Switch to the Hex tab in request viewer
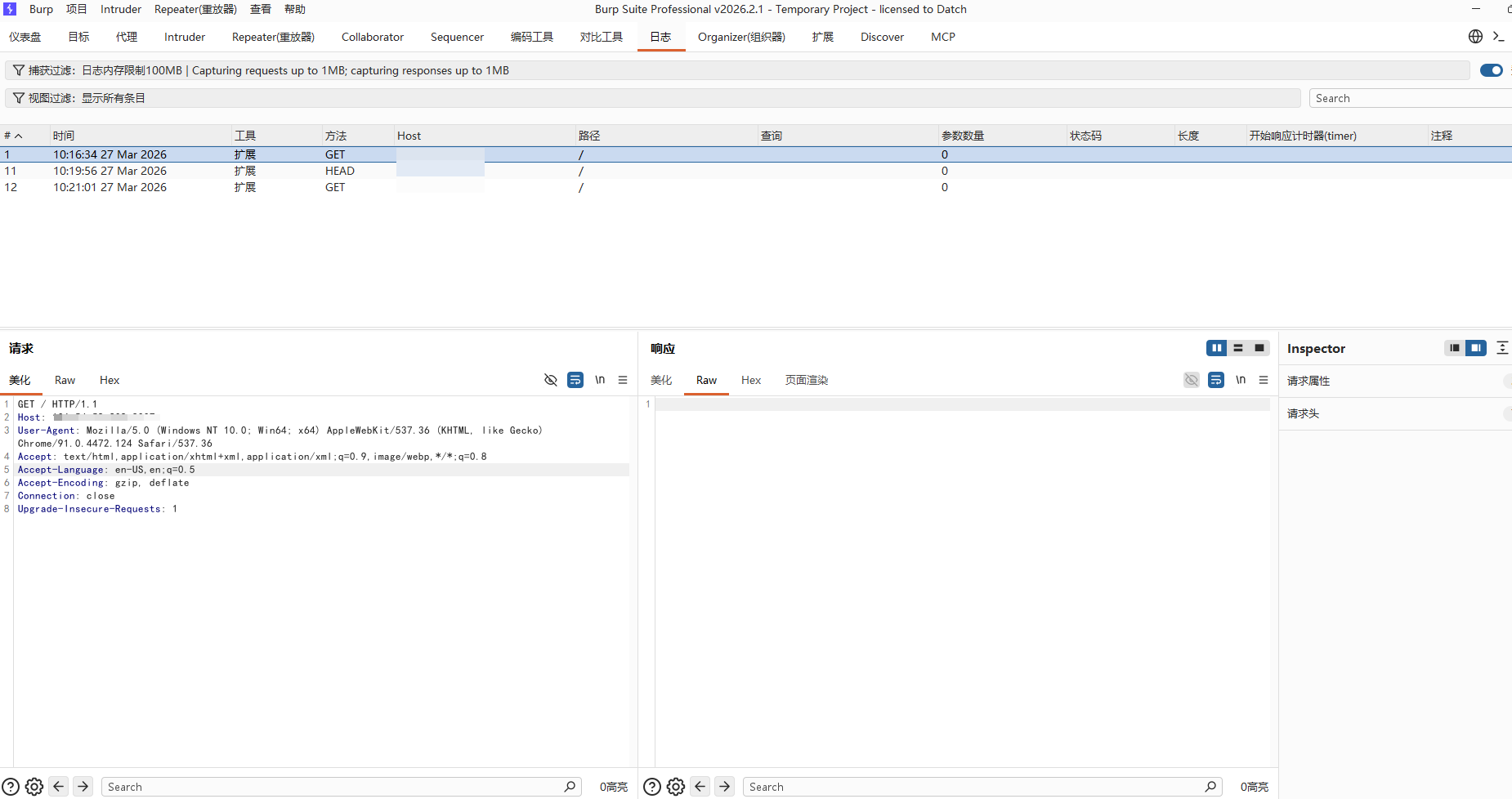 (109, 380)
